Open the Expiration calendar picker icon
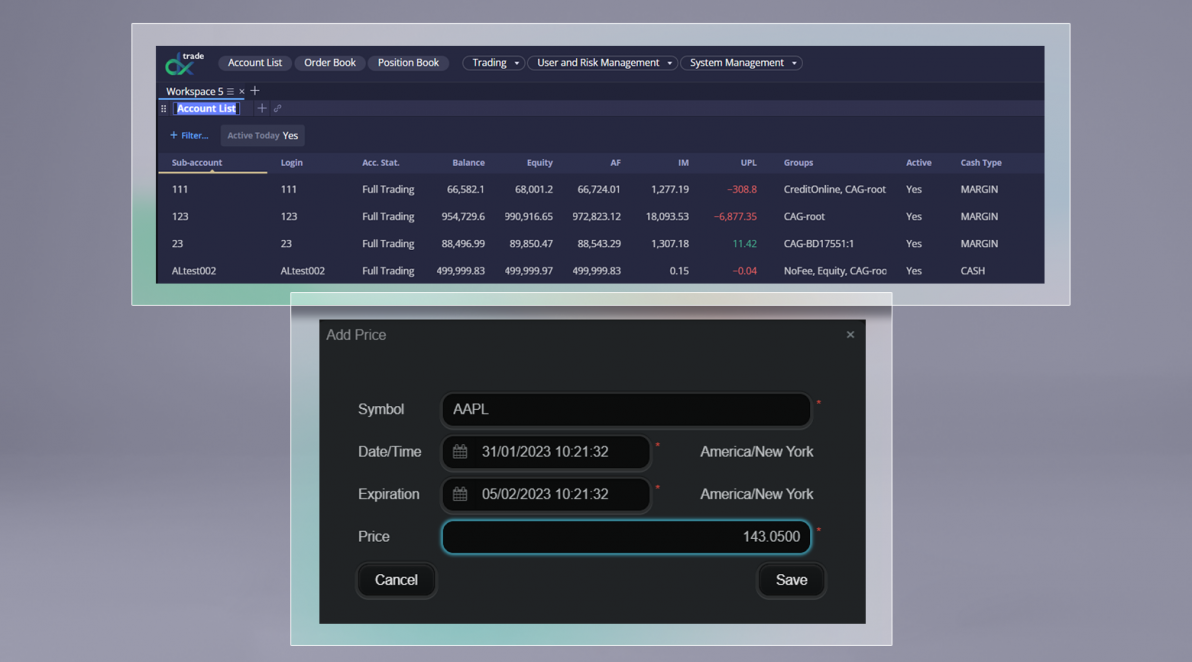This screenshot has width=1192, height=662. point(460,494)
